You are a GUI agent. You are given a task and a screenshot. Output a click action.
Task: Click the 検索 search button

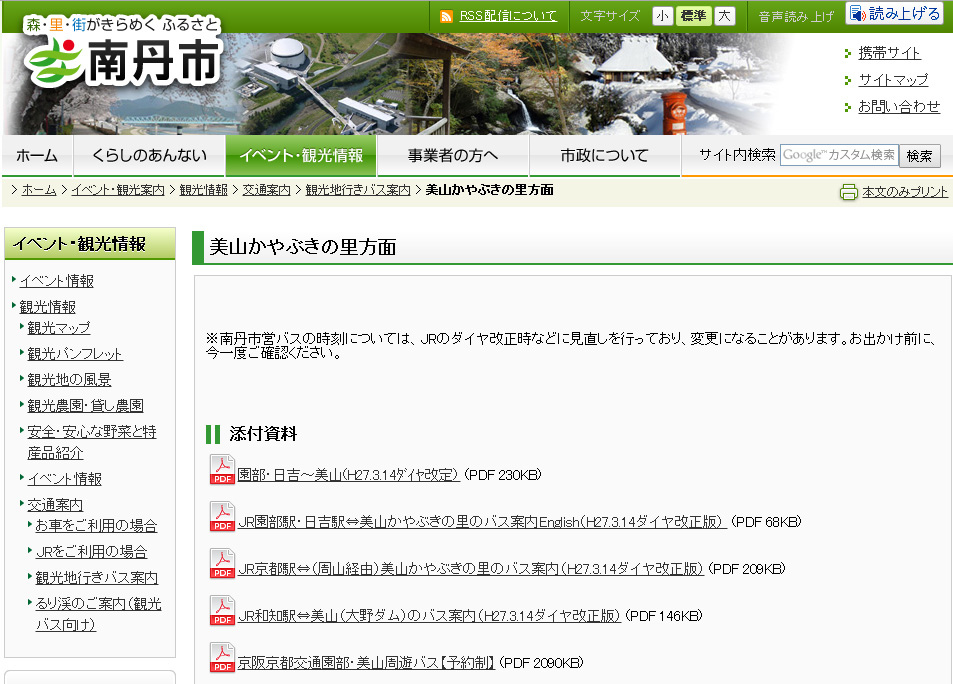point(920,156)
